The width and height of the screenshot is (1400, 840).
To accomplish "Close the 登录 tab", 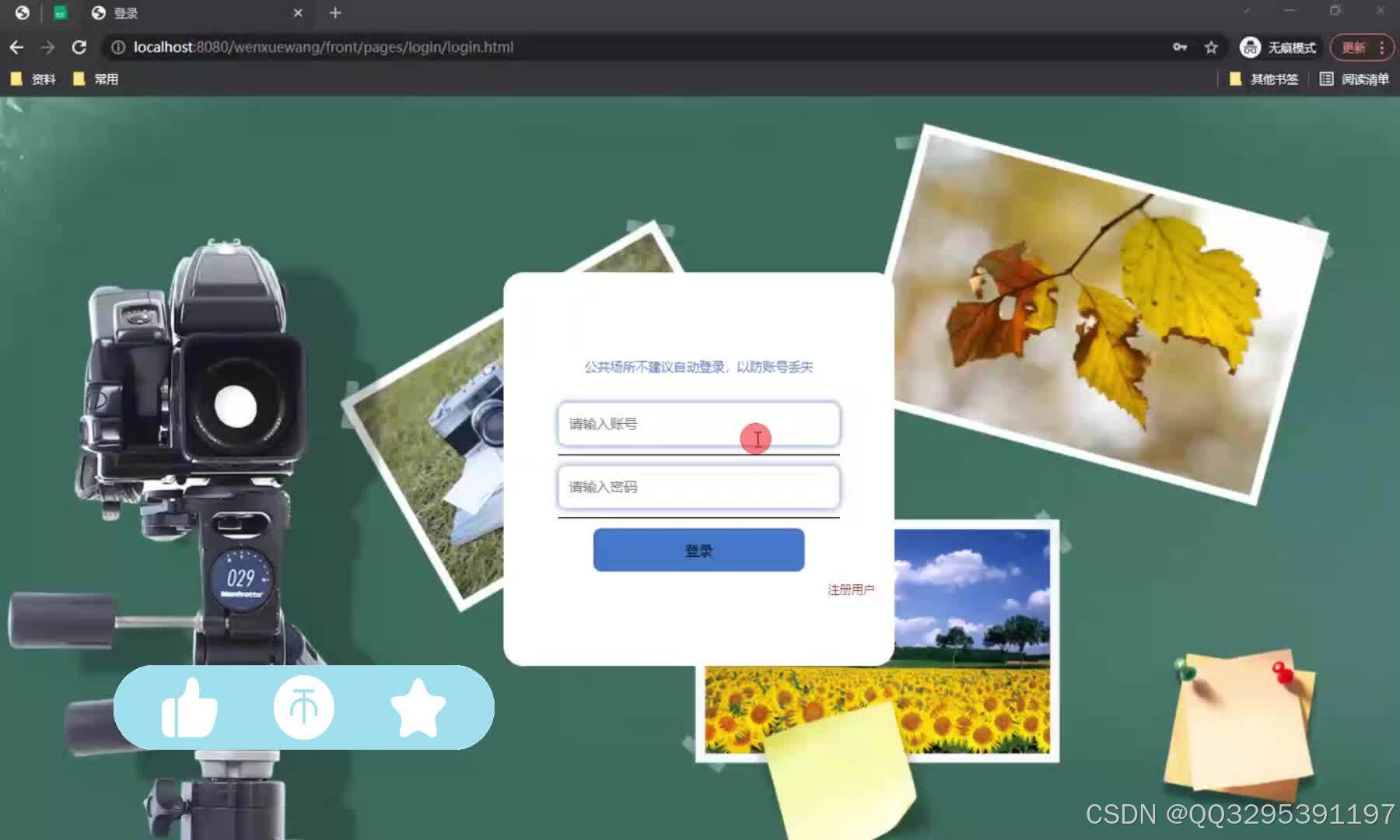I will click(x=298, y=13).
